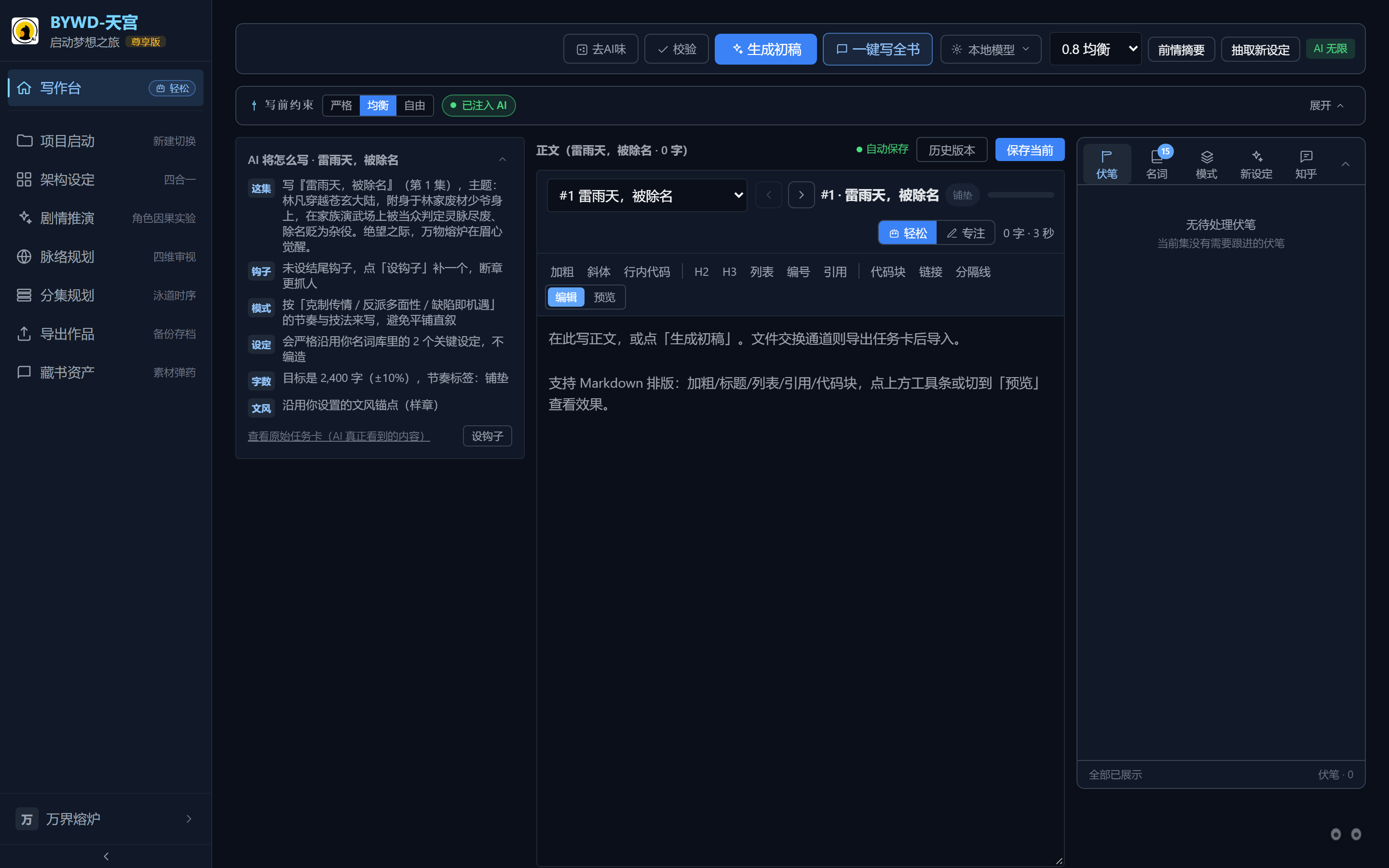
Task: Switch to the 编辑 tab
Action: pos(566,298)
